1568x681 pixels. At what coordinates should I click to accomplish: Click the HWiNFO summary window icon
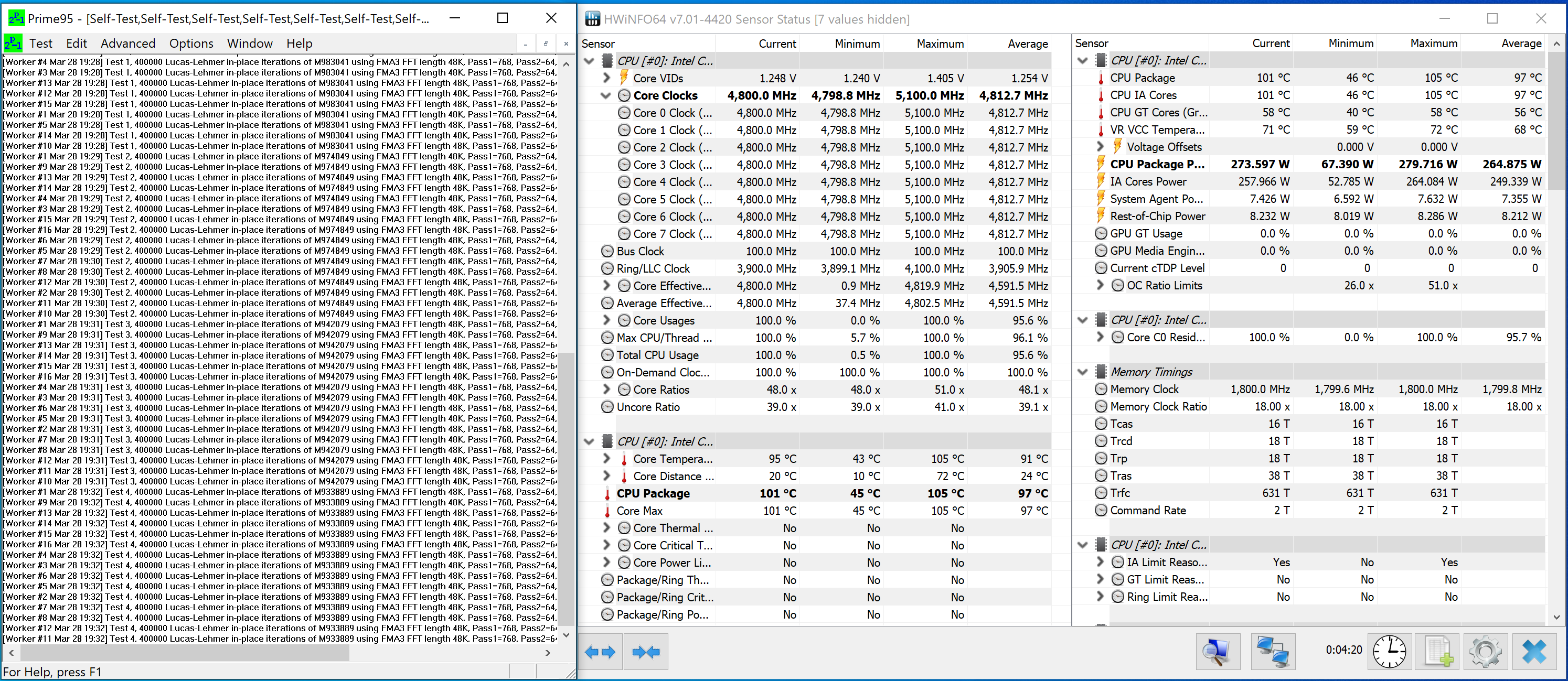tap(1217, 651)
